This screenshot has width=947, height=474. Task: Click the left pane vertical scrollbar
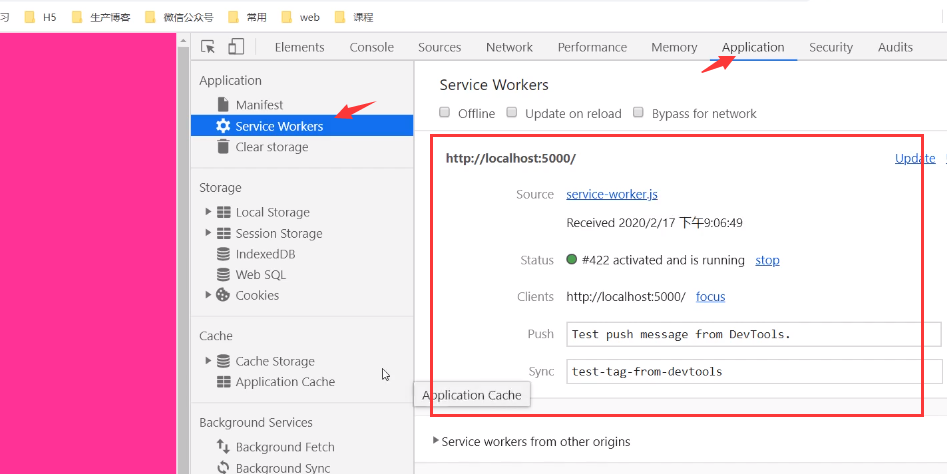(x=184, y=258)
